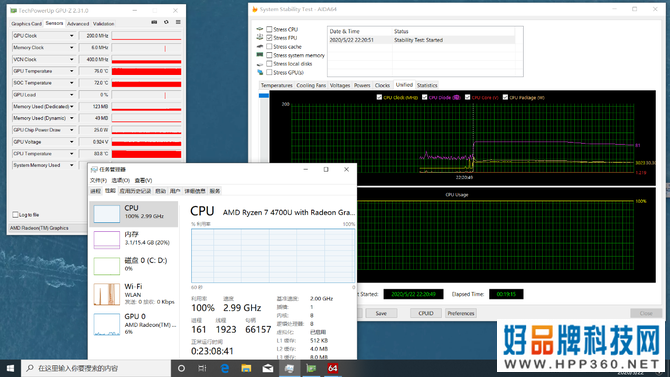Select the memory (内存) thumbnail in Task Manager

click(106, 240)
